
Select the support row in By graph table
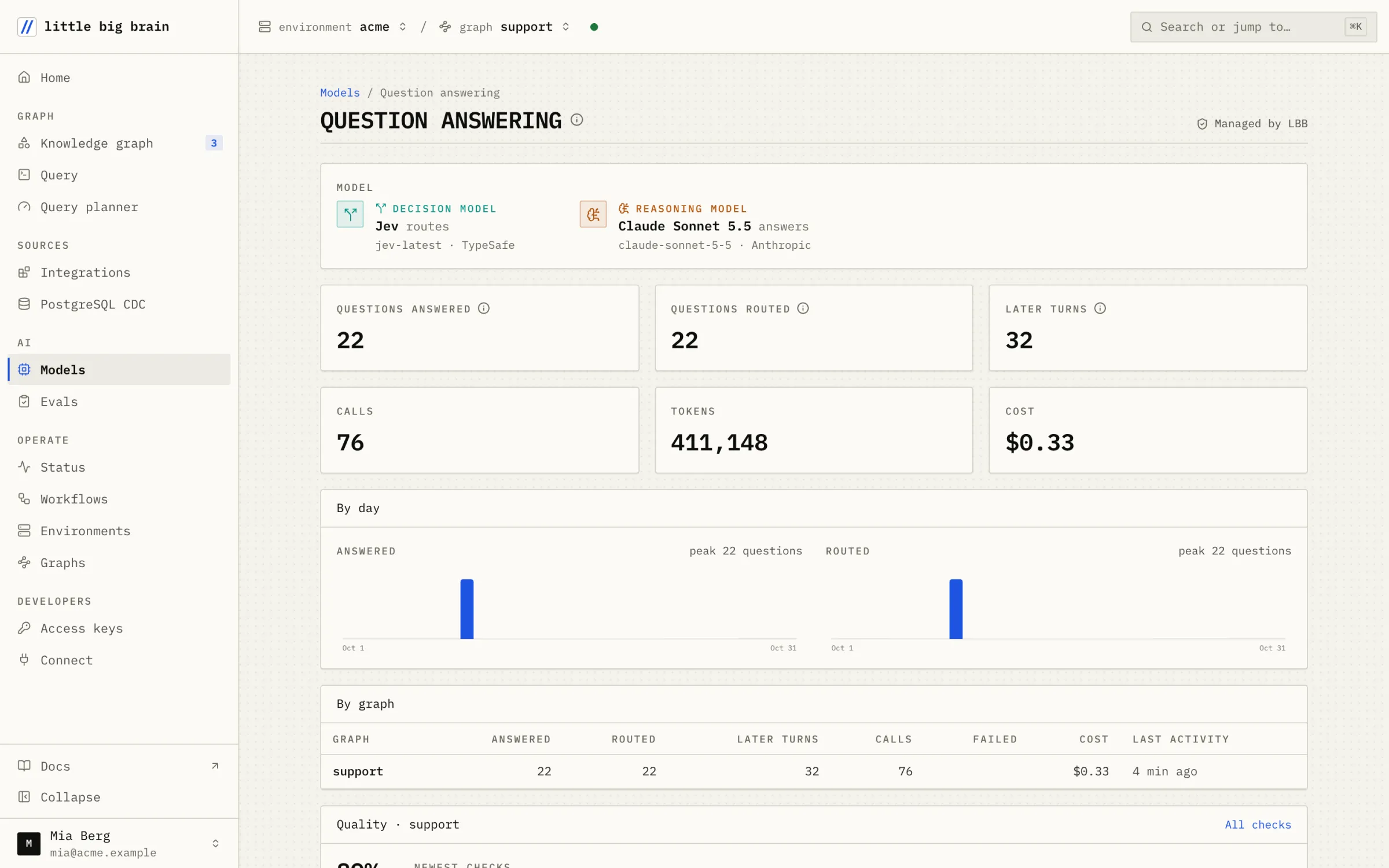click(x=814, y=771)
